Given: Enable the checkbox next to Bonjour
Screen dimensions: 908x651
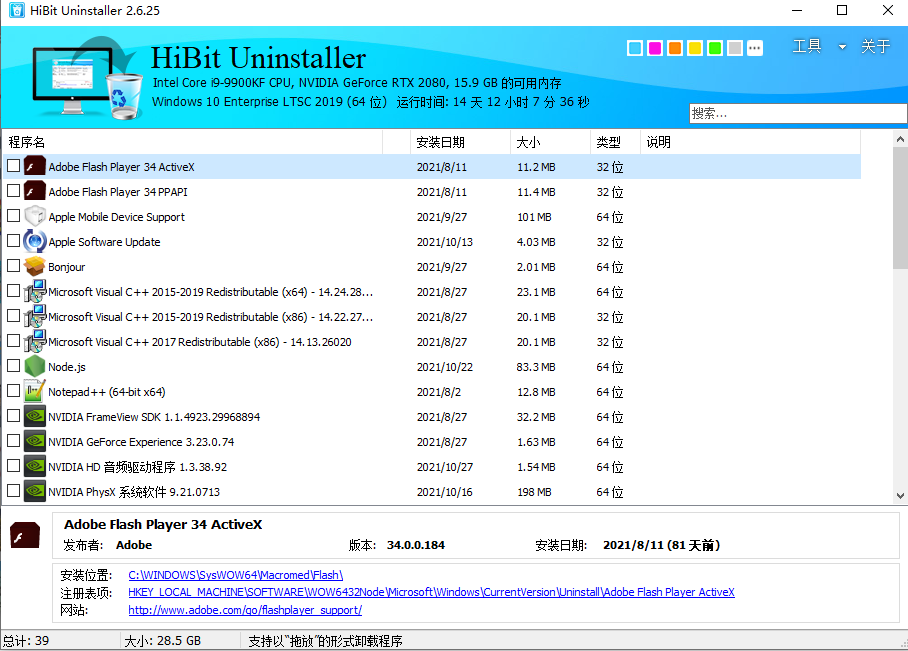Looking at the screenshot, I should [14, 267].
